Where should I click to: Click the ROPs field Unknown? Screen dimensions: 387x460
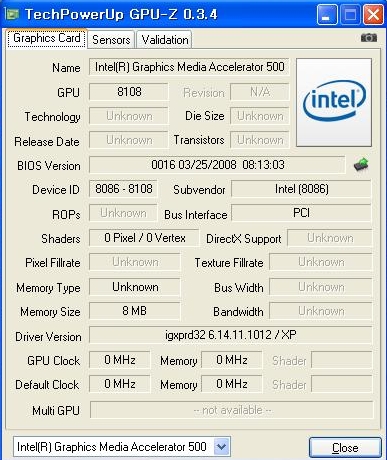tap(123, 213)
